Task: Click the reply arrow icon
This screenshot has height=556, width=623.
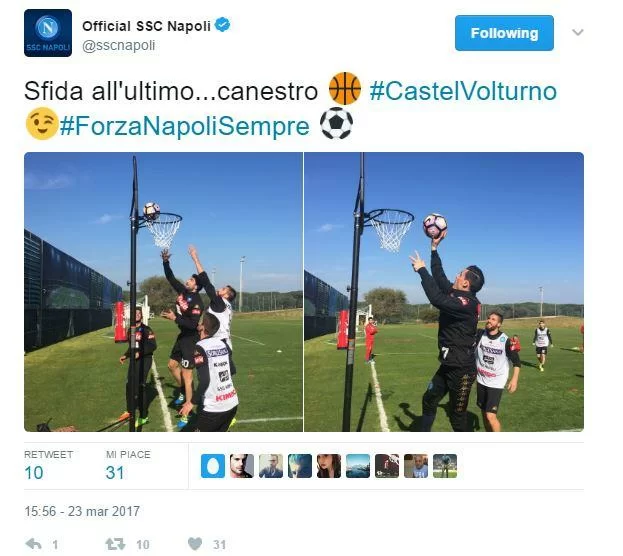Action: tap(34, 544)
